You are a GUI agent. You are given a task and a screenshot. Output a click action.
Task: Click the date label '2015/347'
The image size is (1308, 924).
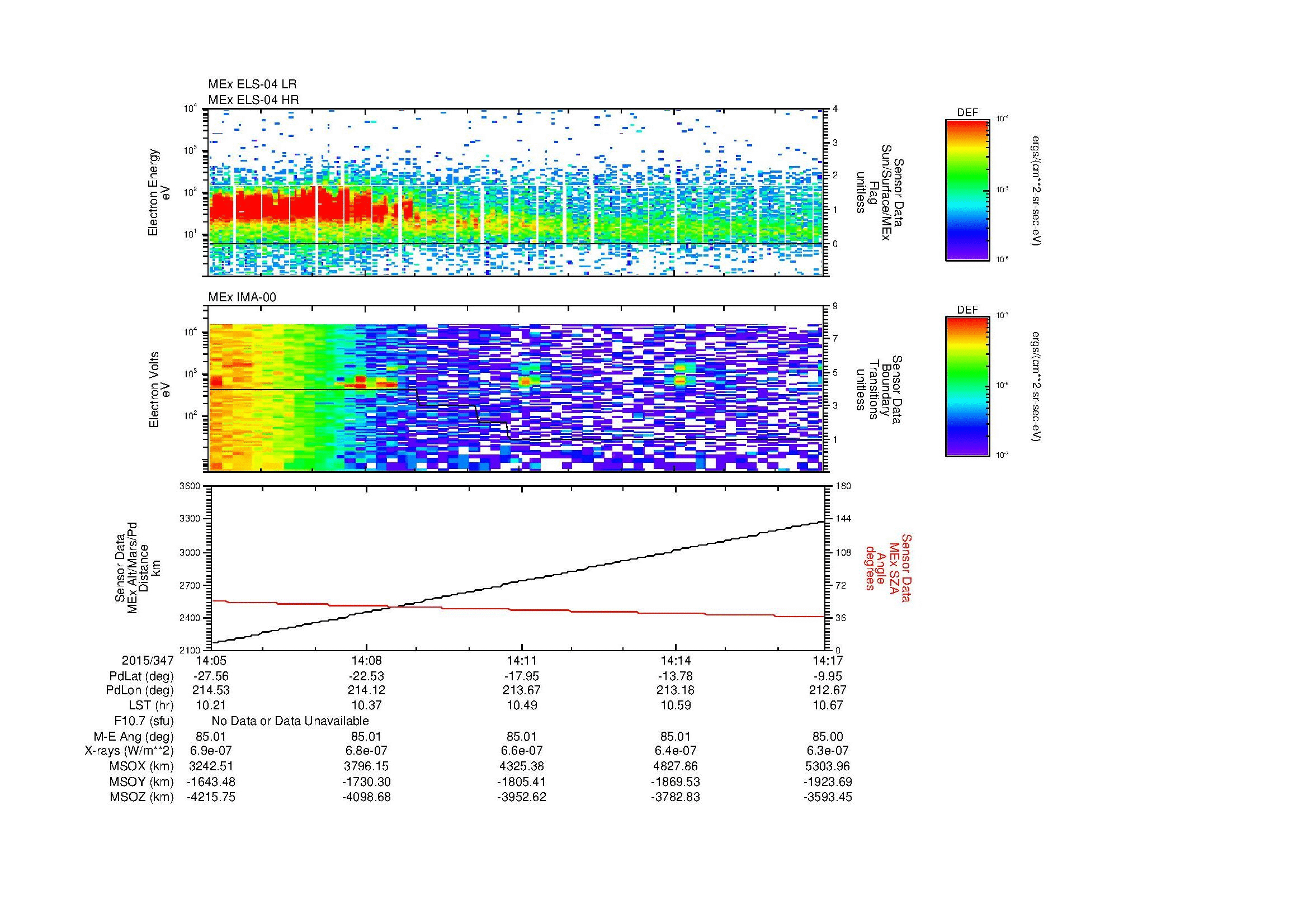point(148,660)
